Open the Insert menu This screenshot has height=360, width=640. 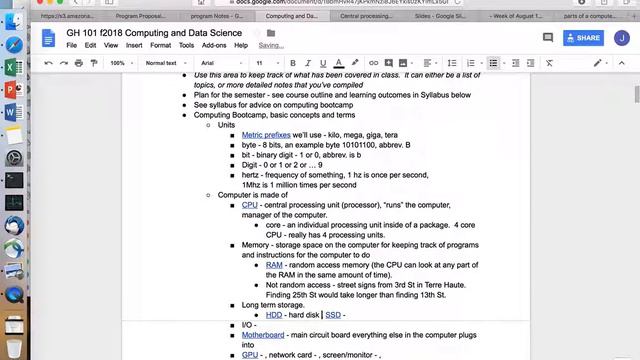pos(134,45)
